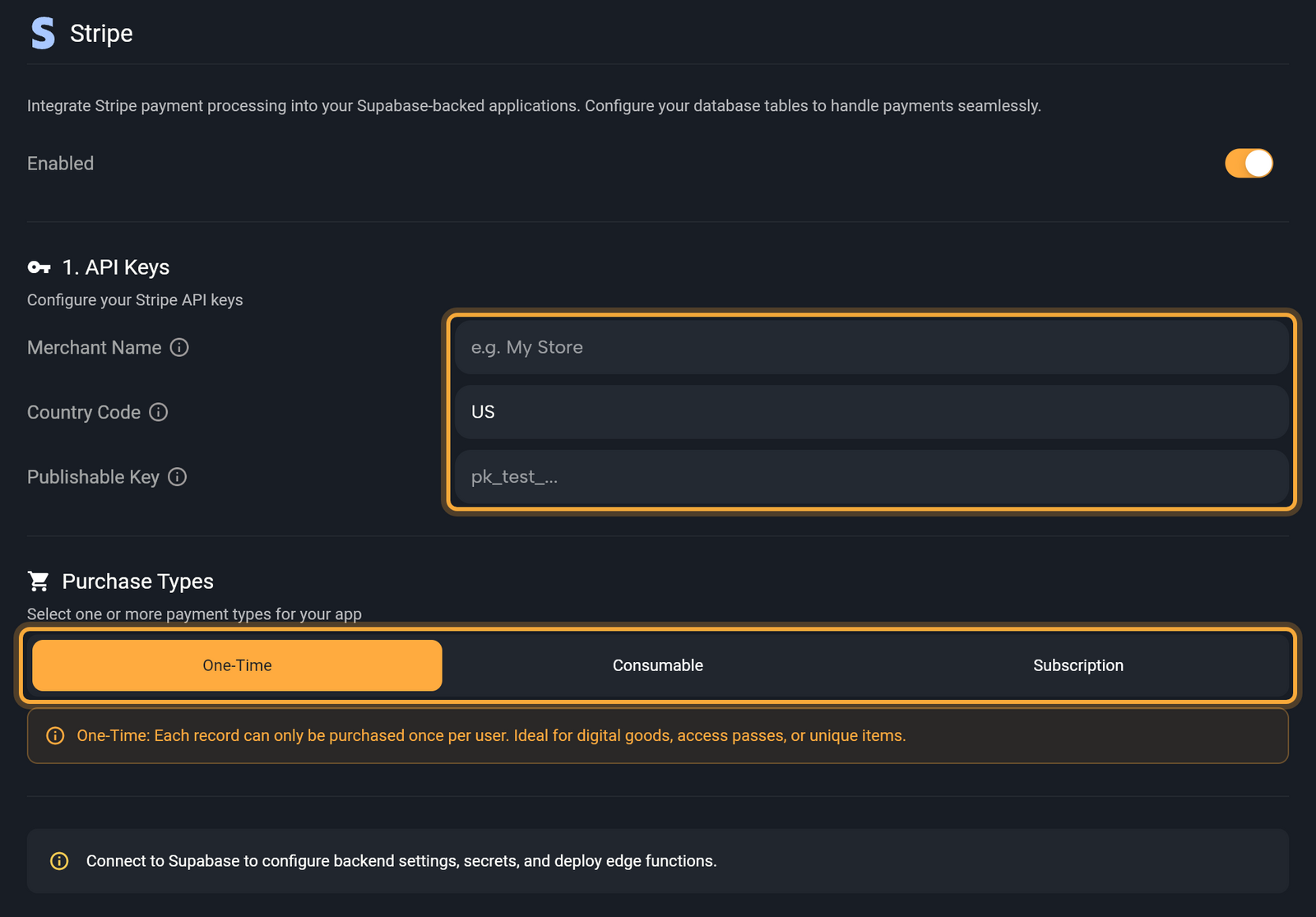1316x917 pixels.
Task: Click the 'Connect to Supabase' notice text
Action: click(x=401, y=861)
